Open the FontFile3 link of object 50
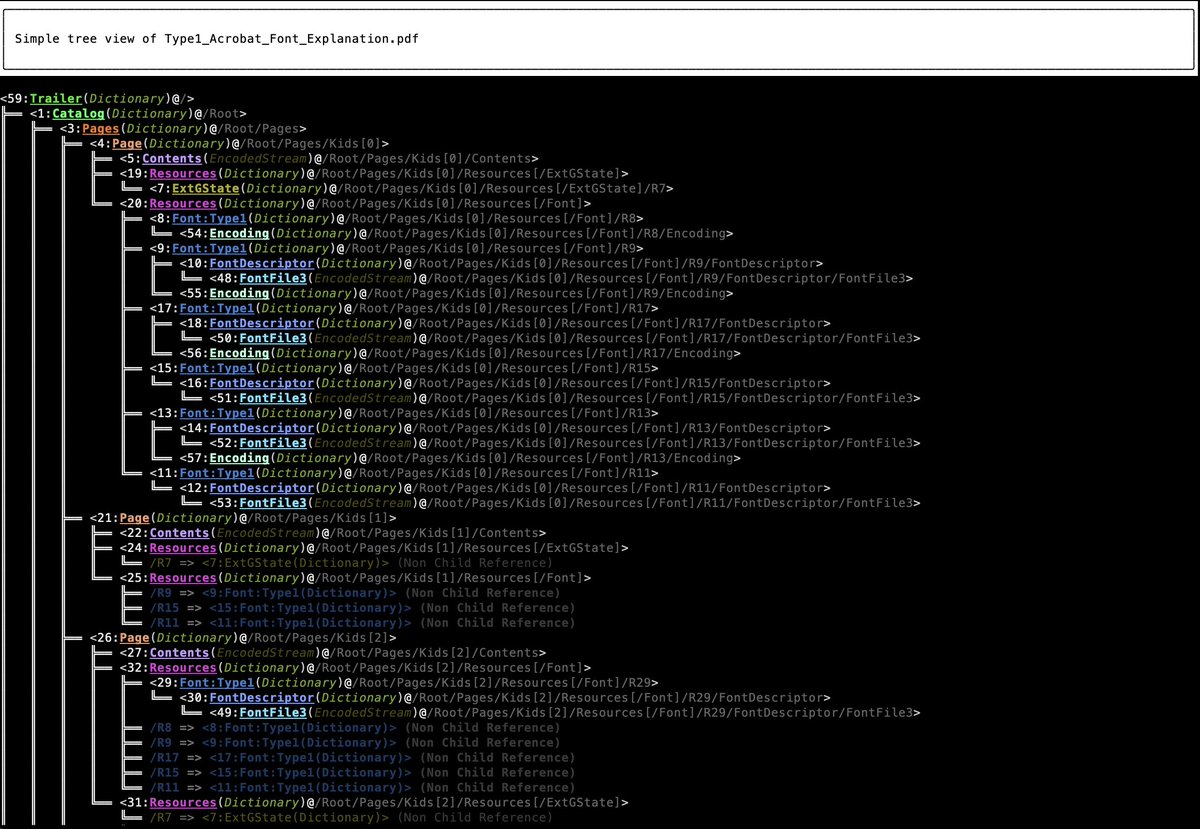The image size is (1200, 829). pos(273,339)
